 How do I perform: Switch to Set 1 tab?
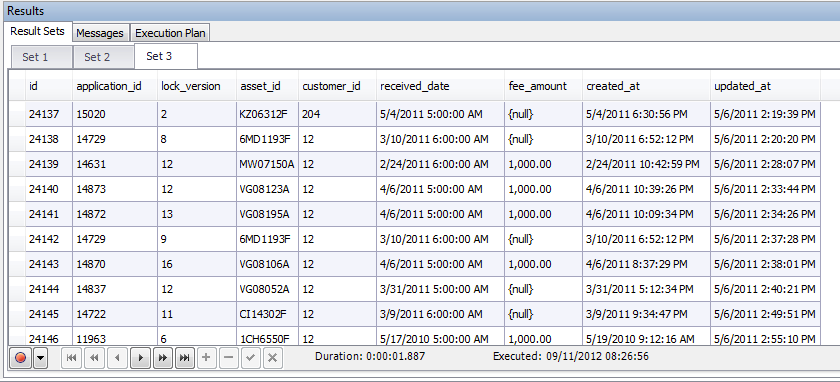coord(41,57)
